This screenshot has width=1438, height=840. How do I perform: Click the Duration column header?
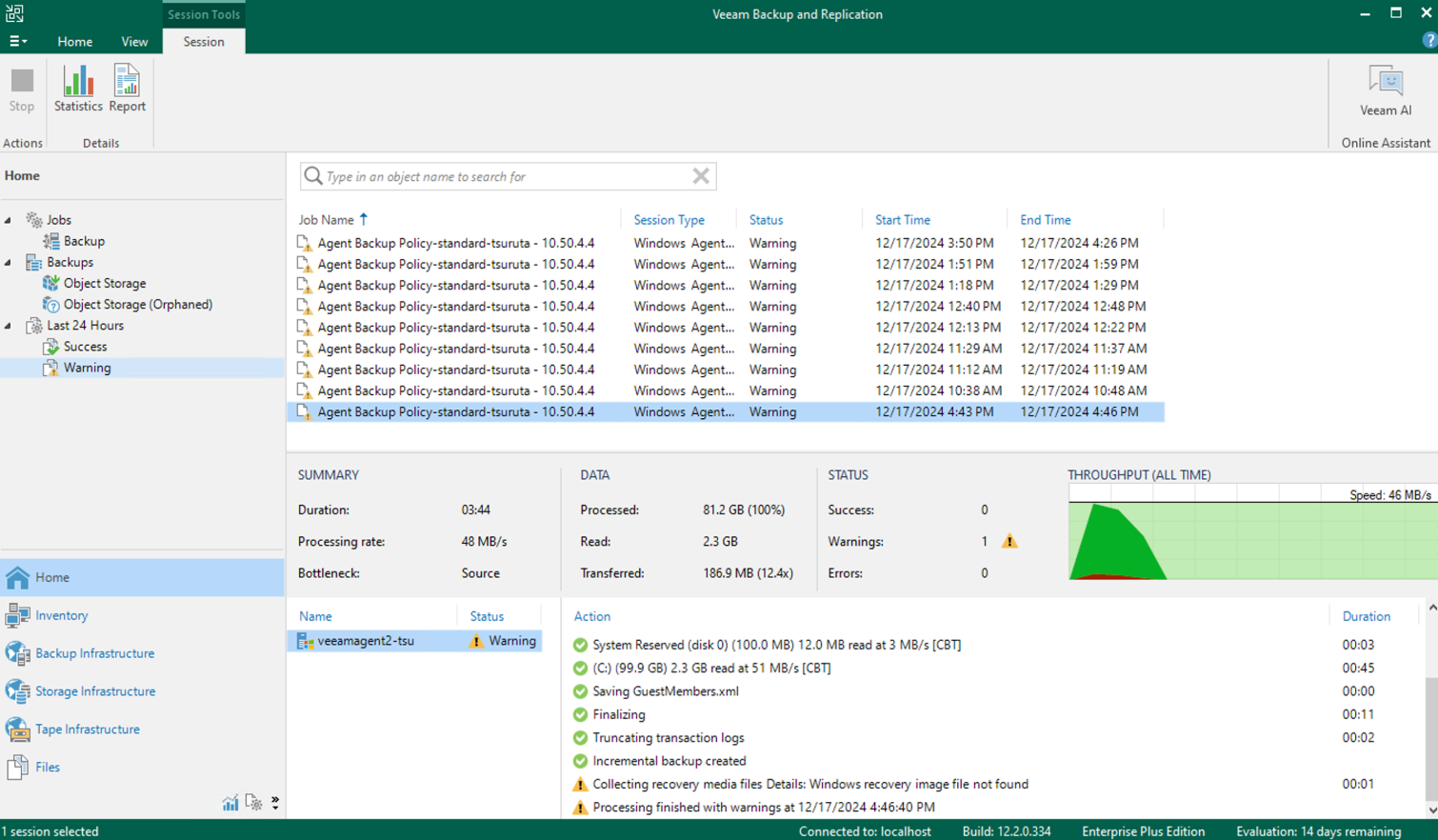click(1367, 616)
